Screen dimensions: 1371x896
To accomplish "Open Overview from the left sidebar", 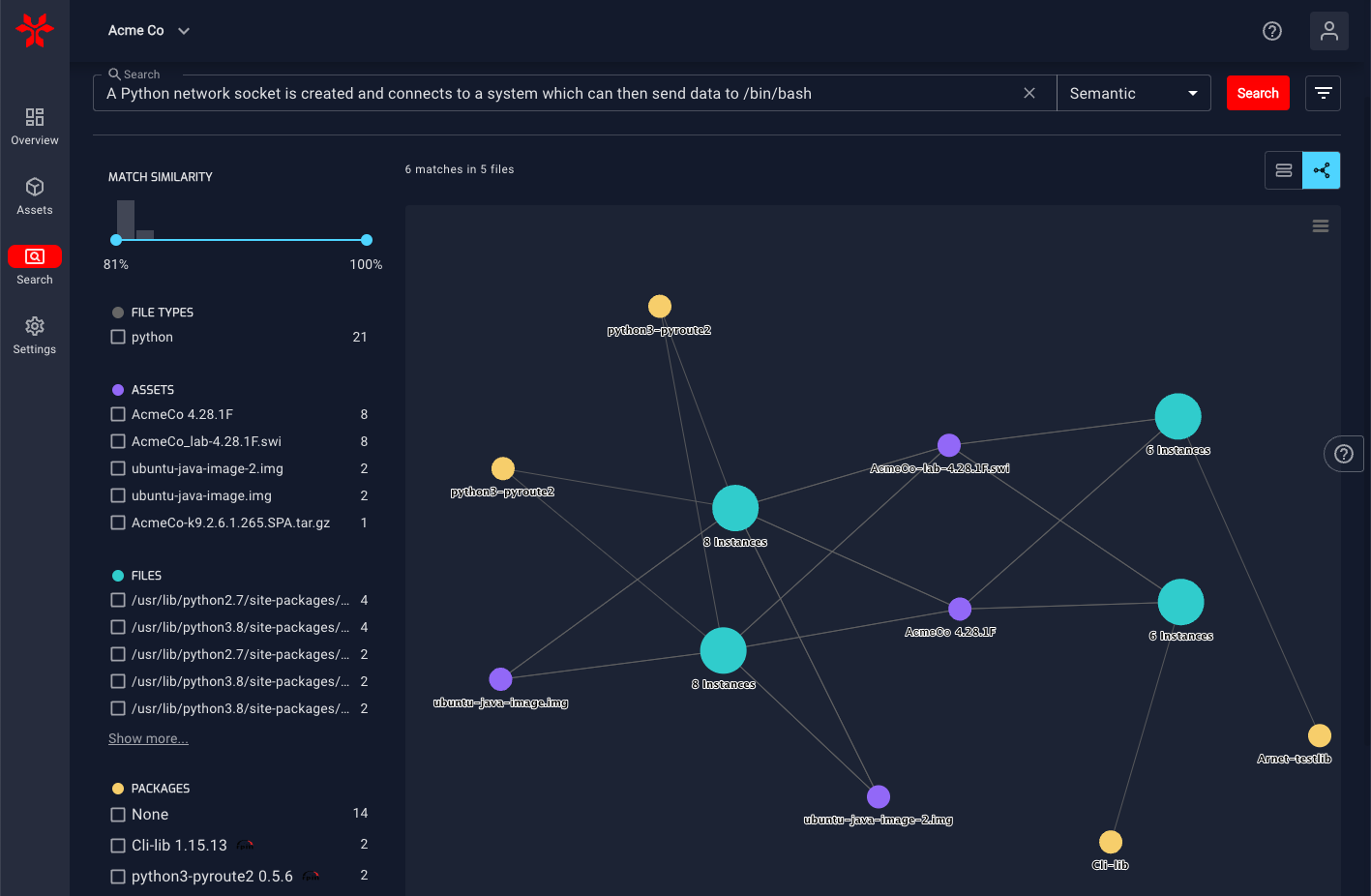I will click(x=34, y=126).
